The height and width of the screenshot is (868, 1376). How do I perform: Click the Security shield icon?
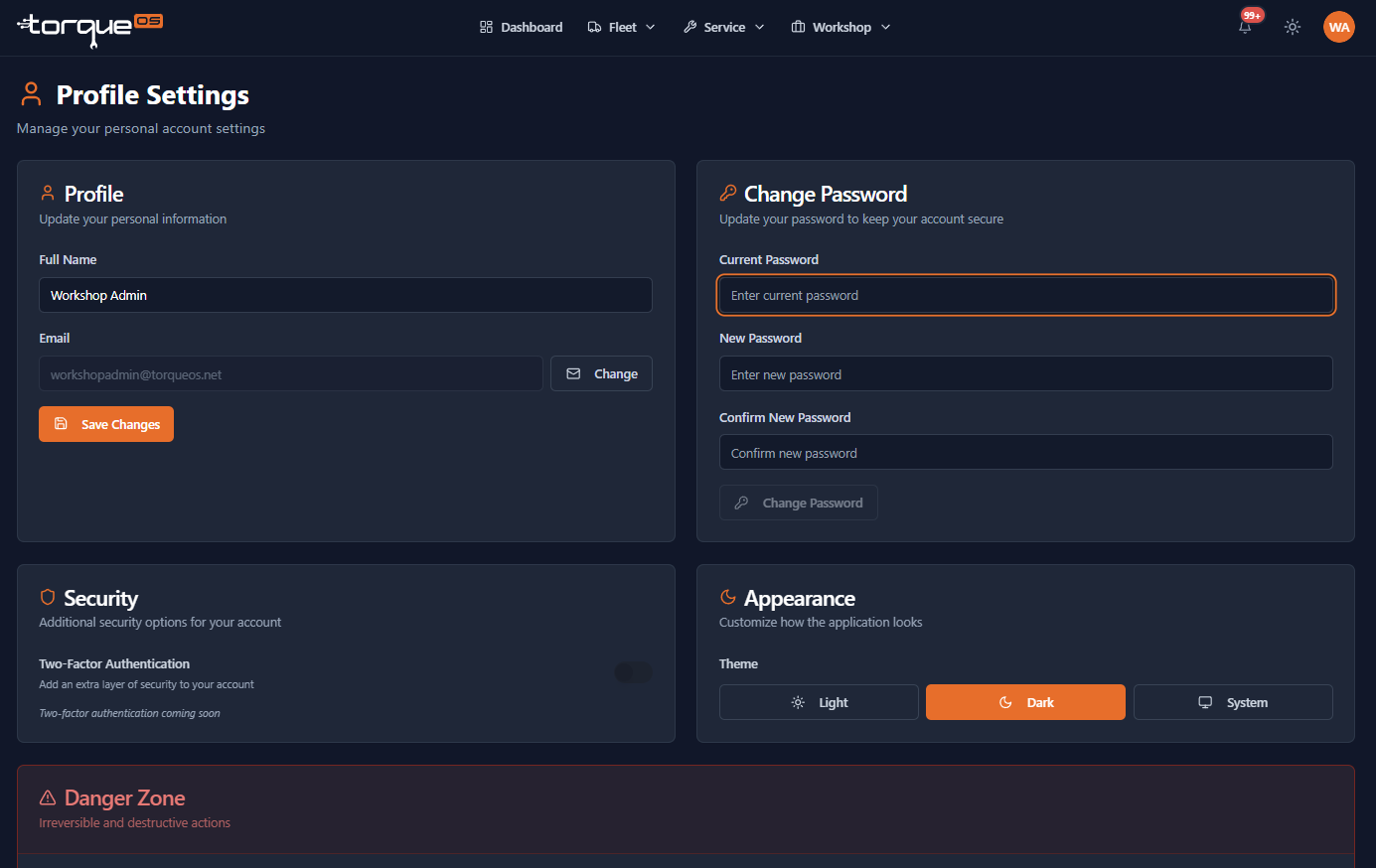pos(47,597)
